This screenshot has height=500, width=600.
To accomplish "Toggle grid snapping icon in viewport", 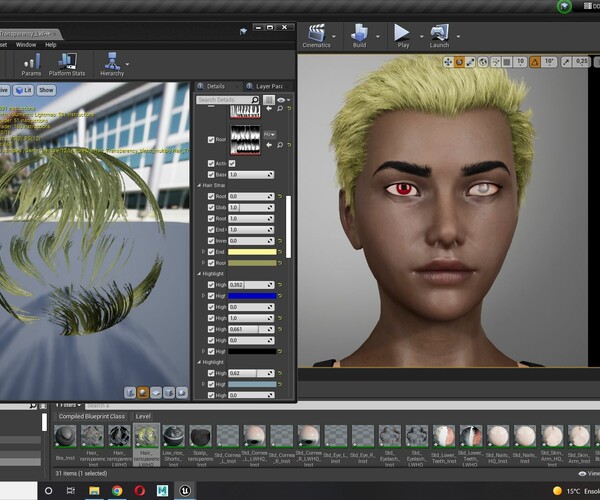I will point(507,62).
